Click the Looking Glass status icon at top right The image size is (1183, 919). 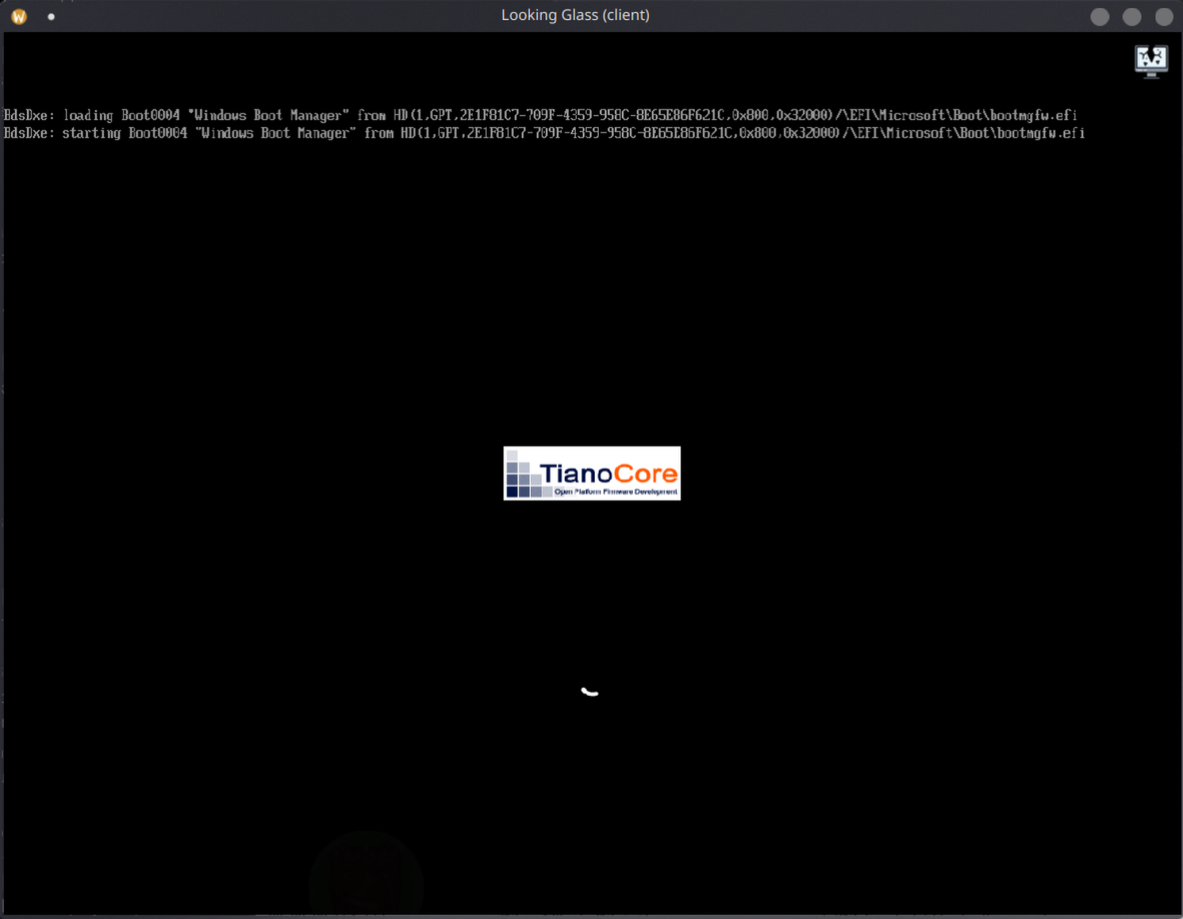coord(1151,61)
